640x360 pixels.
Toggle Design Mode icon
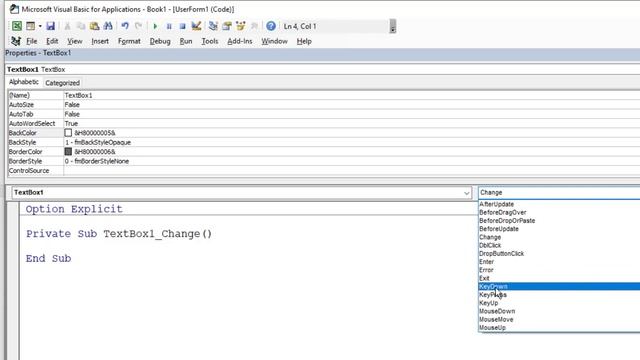(196, 26)
